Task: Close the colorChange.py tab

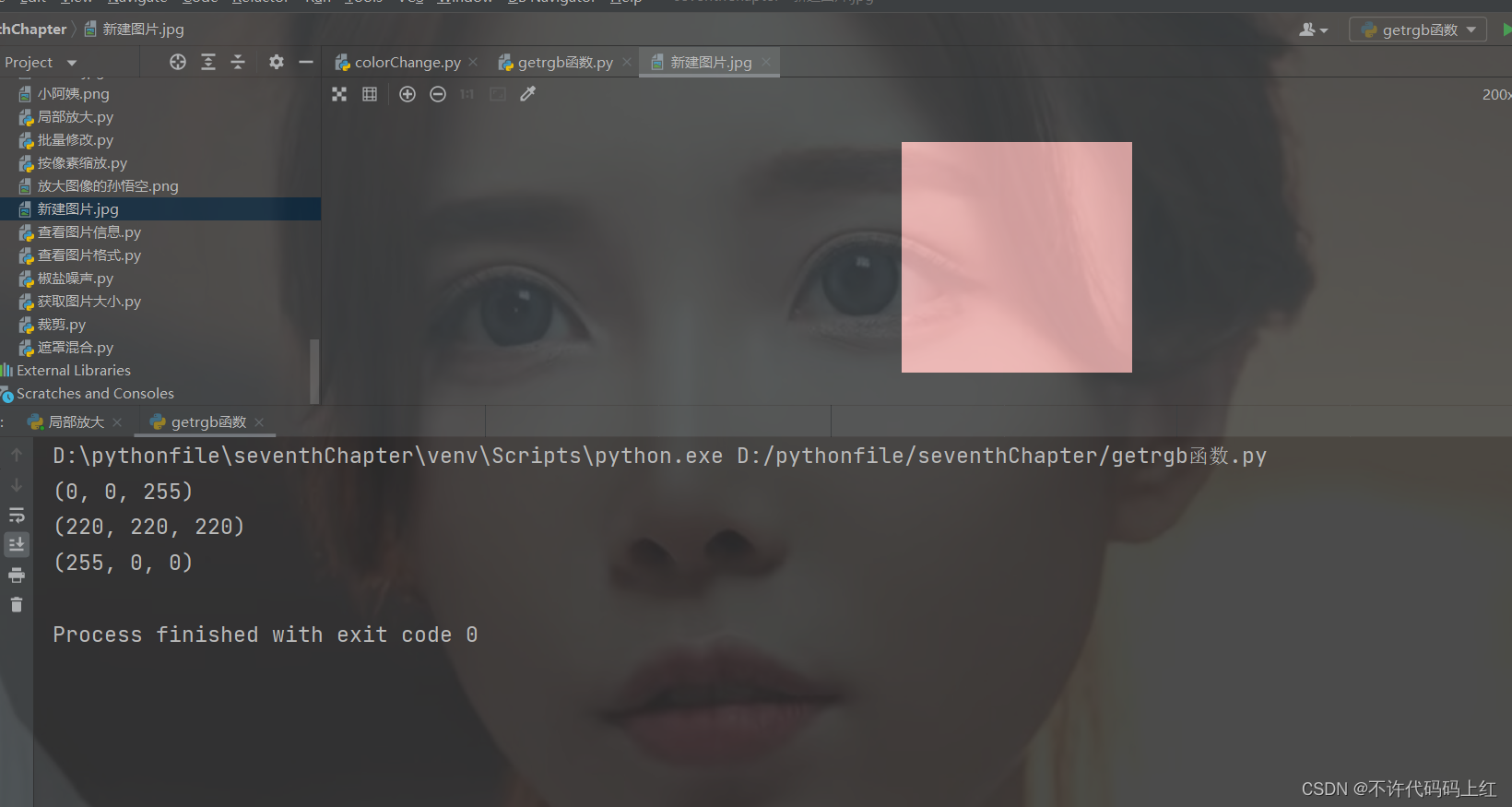Action: tap(474, 62)
